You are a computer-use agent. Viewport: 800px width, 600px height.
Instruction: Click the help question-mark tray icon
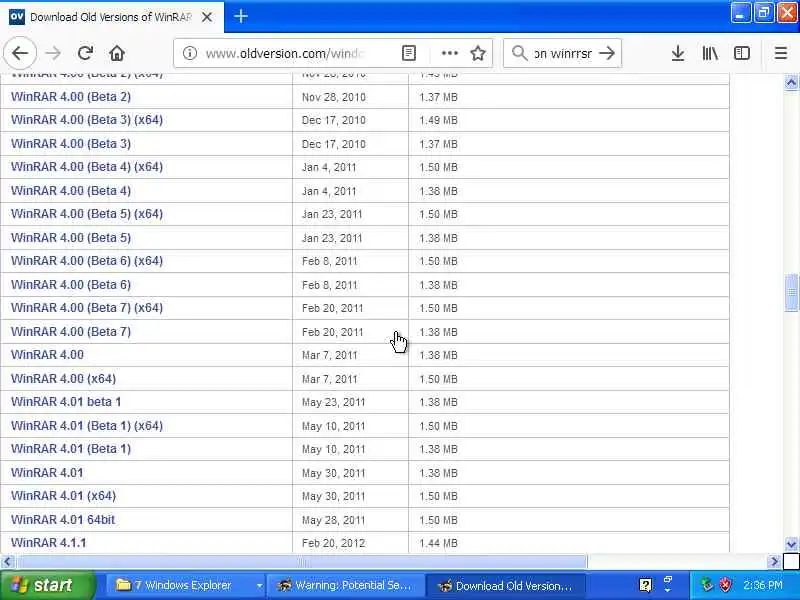click(645, 585)
